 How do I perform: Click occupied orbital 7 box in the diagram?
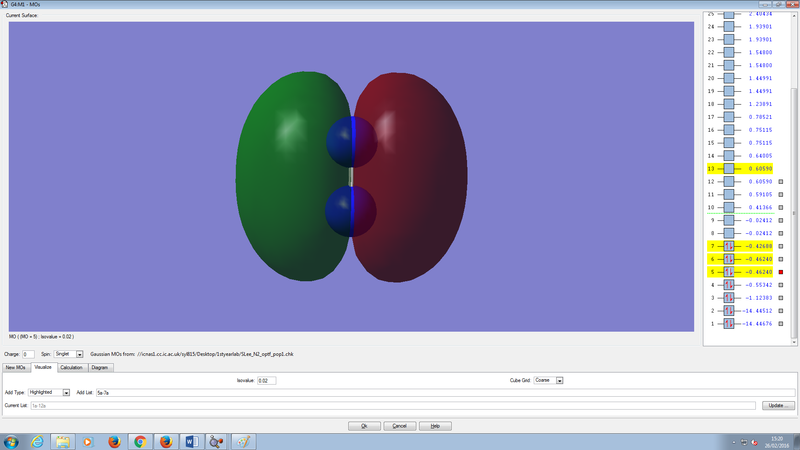click(728, 245)
